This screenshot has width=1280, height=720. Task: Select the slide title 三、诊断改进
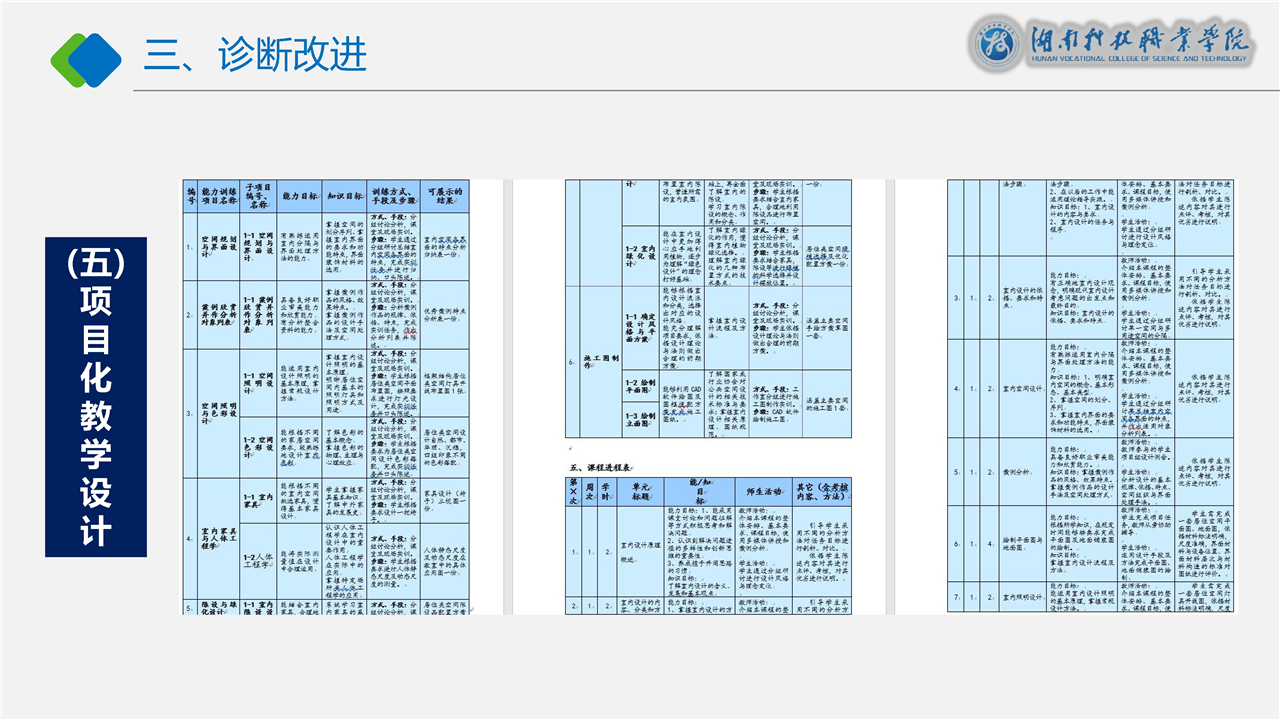coord(255,54)
